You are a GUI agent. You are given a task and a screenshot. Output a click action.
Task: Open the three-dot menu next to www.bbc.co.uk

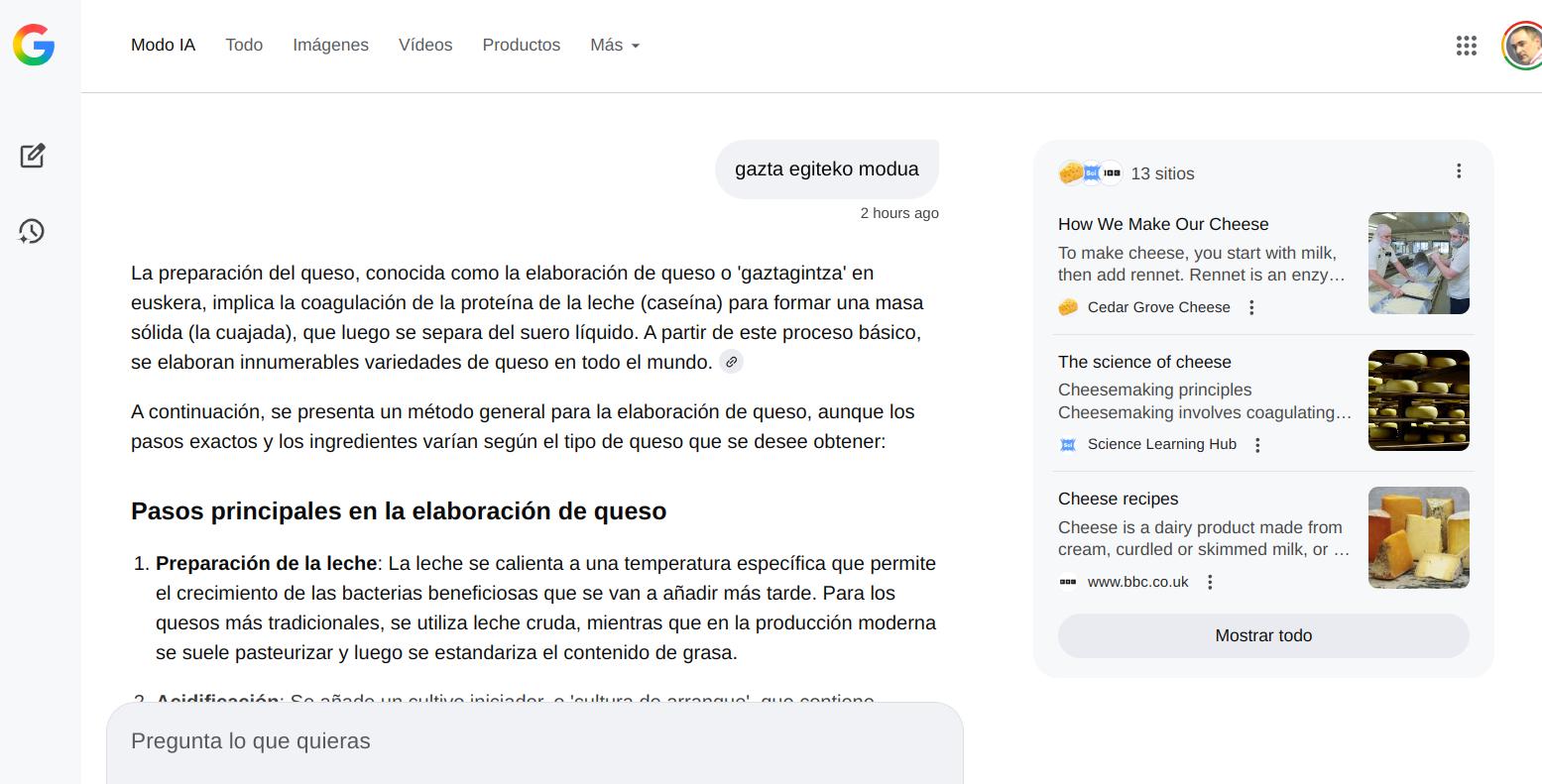coord(1210,582)
